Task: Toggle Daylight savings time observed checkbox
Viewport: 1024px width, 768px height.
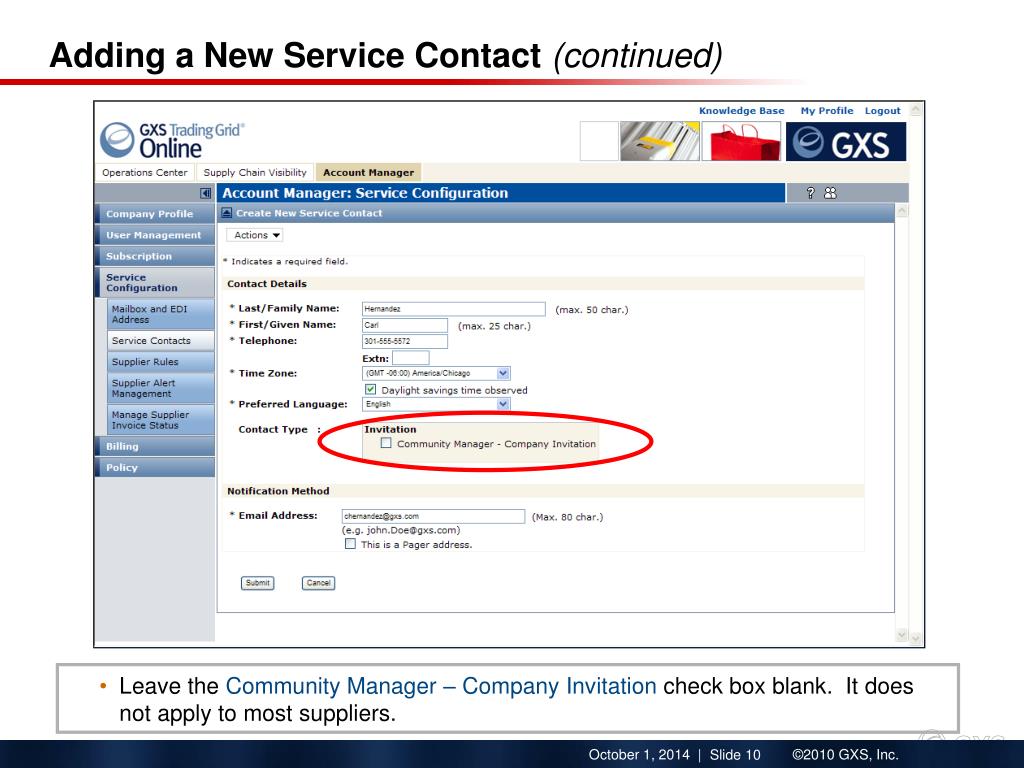Action: (370, 389)
